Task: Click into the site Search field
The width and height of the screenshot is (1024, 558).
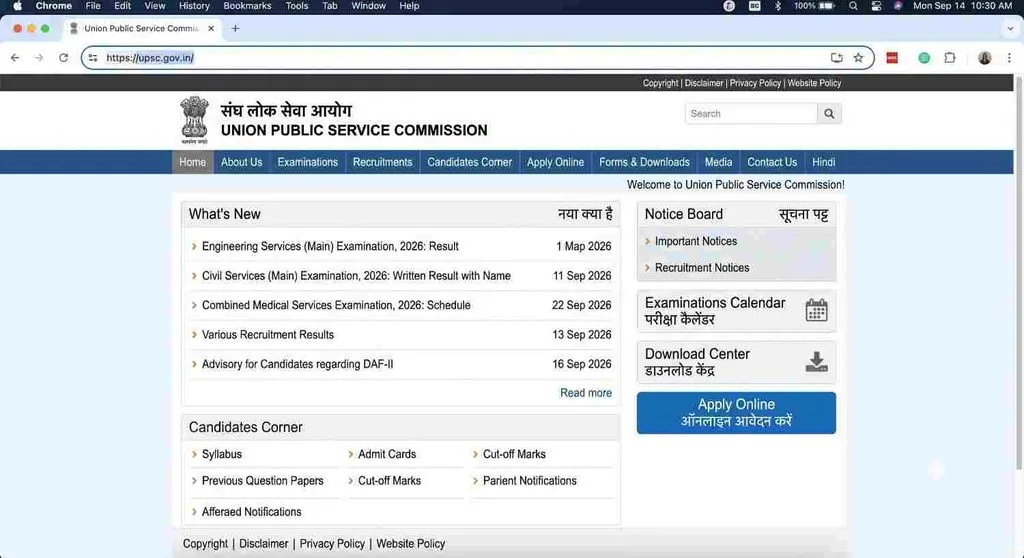Action: click(x=751, y=114)
